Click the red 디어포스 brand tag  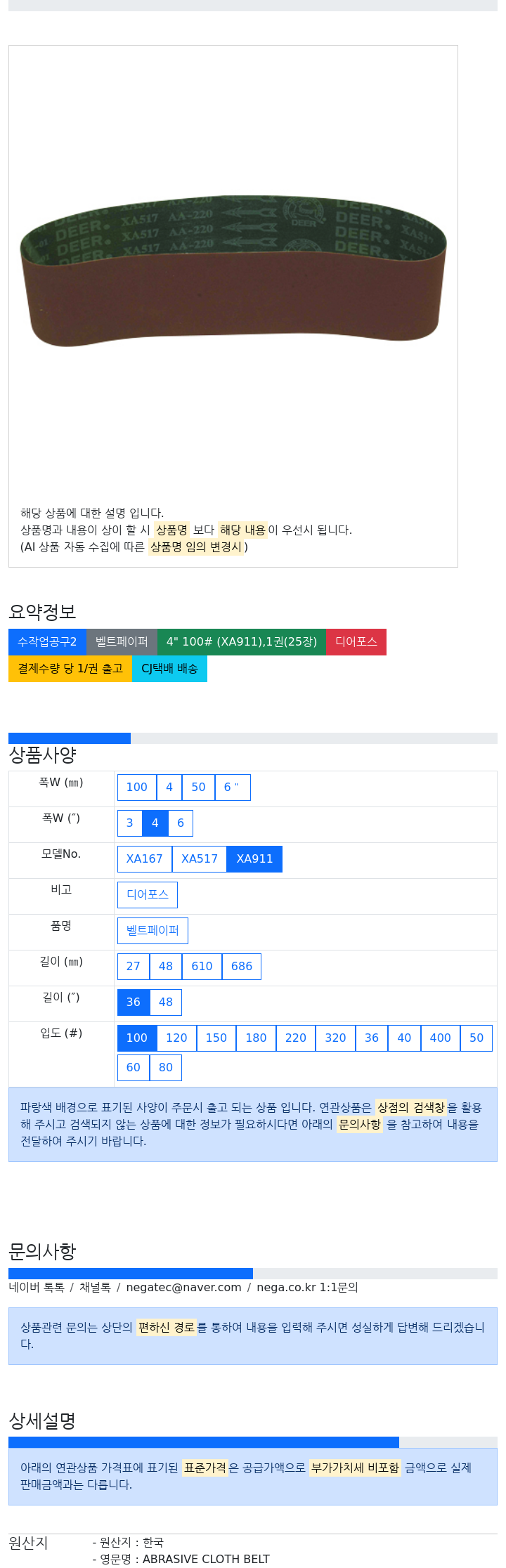click(356, 642)
